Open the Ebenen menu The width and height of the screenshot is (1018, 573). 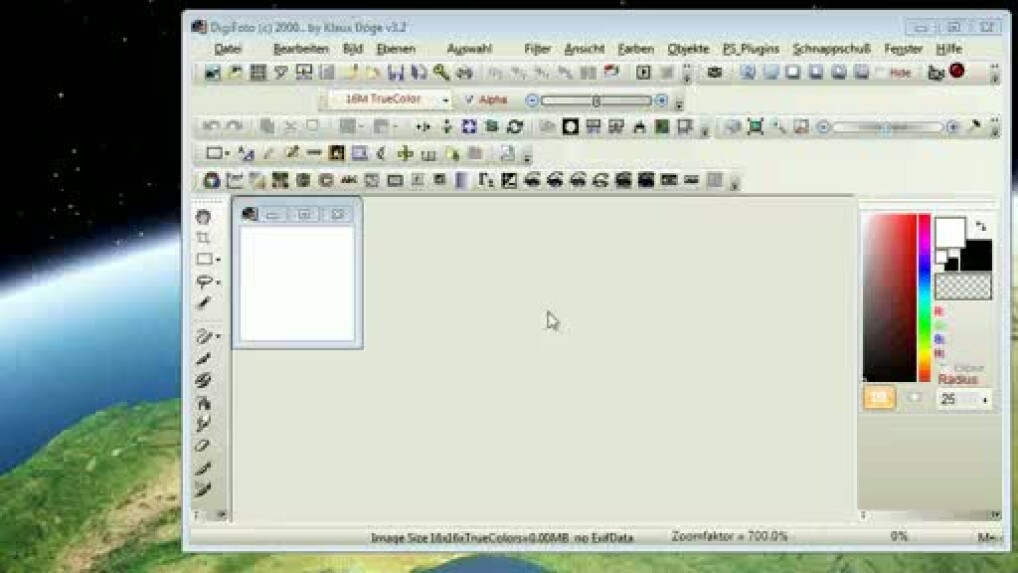coord(396,48)
